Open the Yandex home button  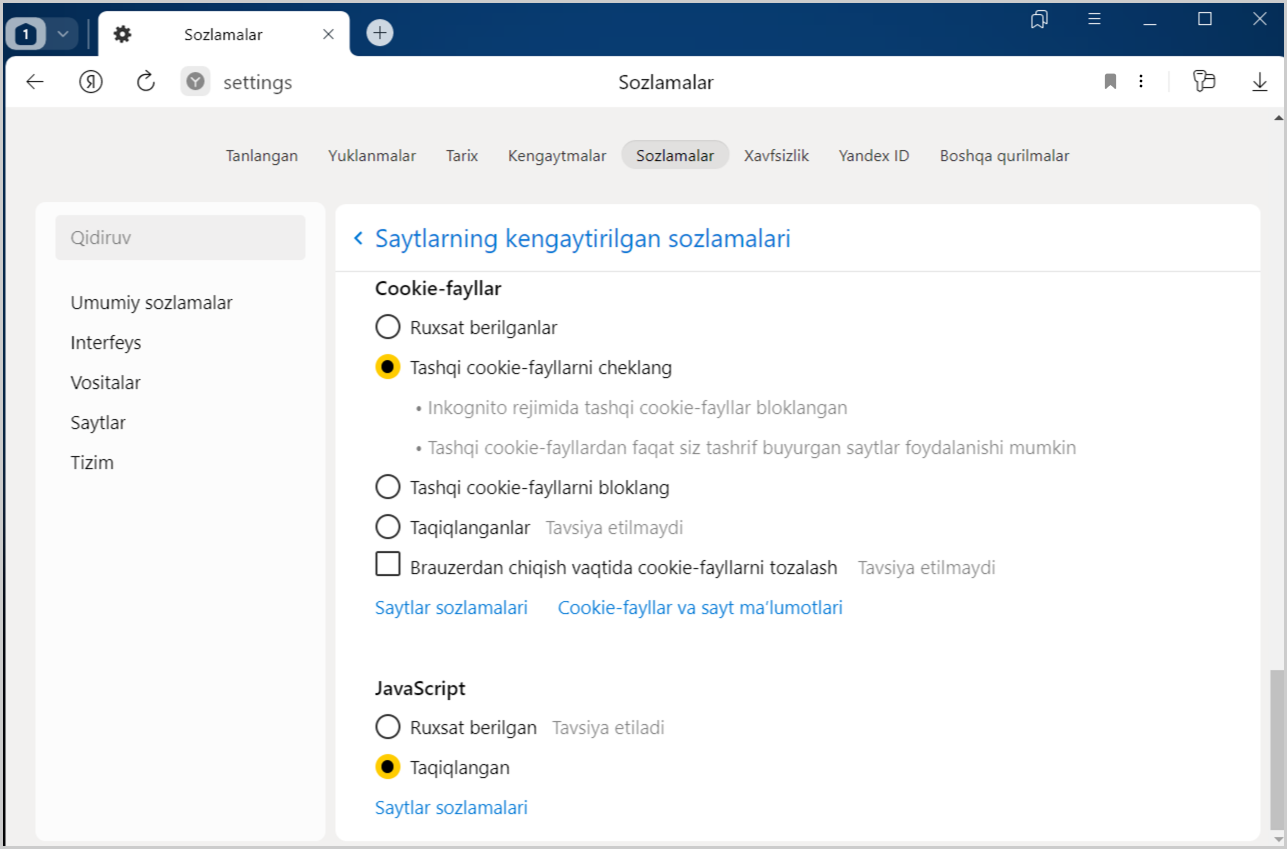(x=91, y=82)
